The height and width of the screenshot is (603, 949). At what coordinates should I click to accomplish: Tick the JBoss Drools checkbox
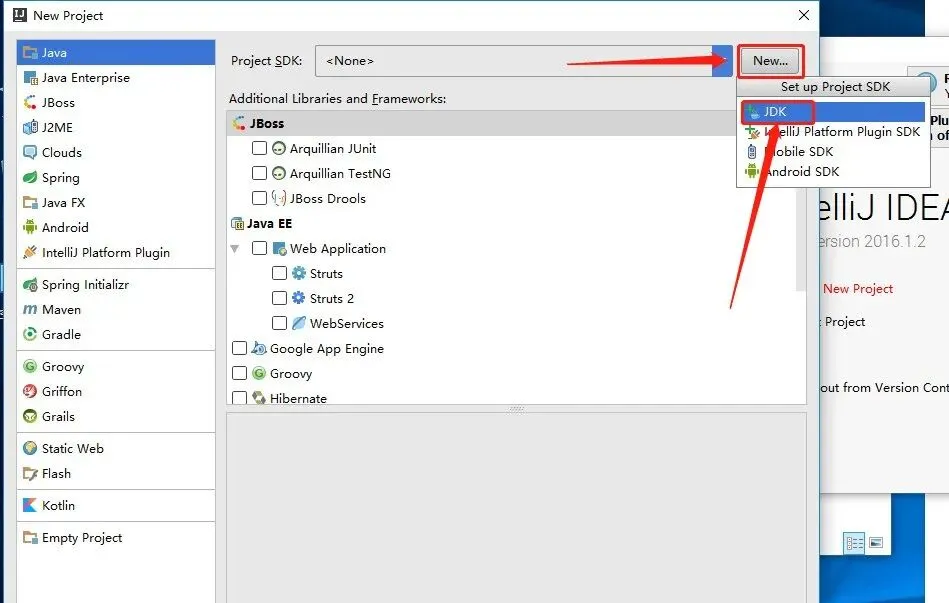[259, 198]
